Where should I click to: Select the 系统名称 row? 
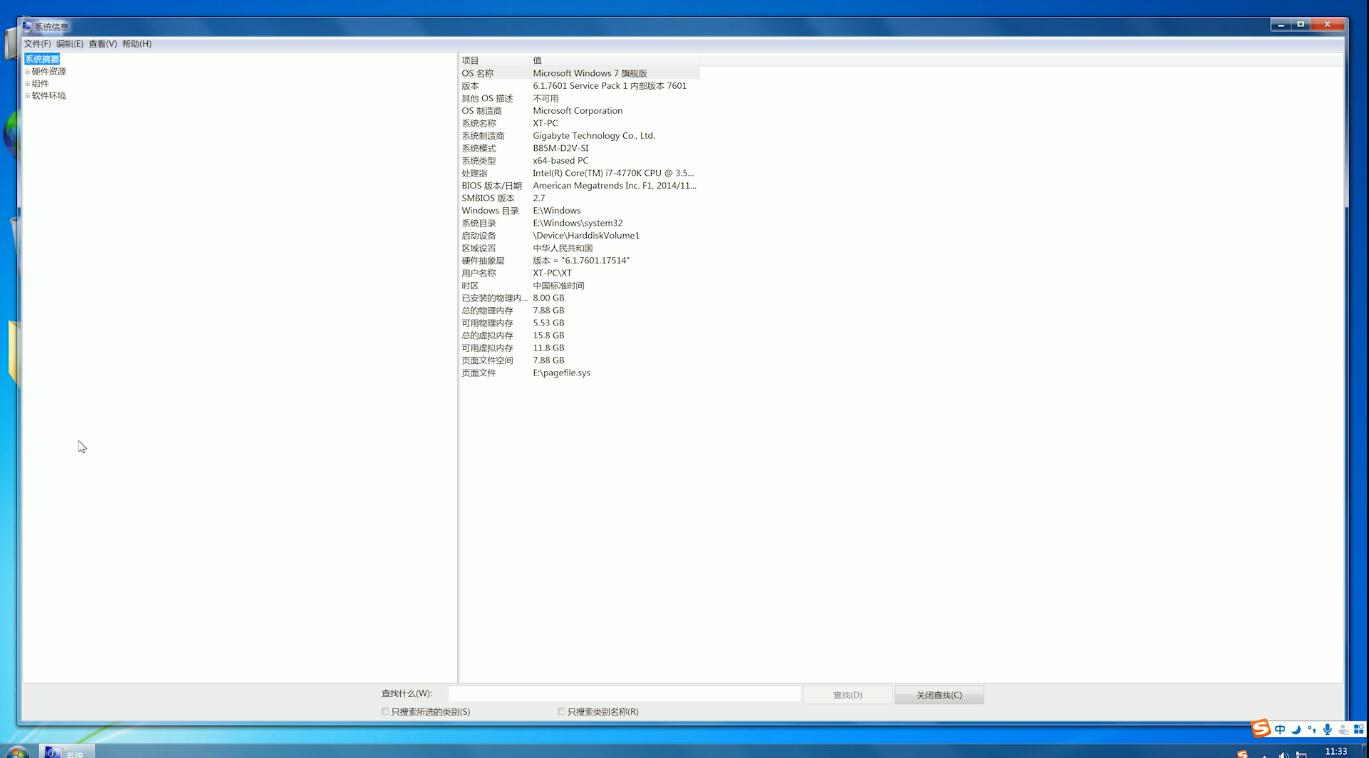point(579,123)
